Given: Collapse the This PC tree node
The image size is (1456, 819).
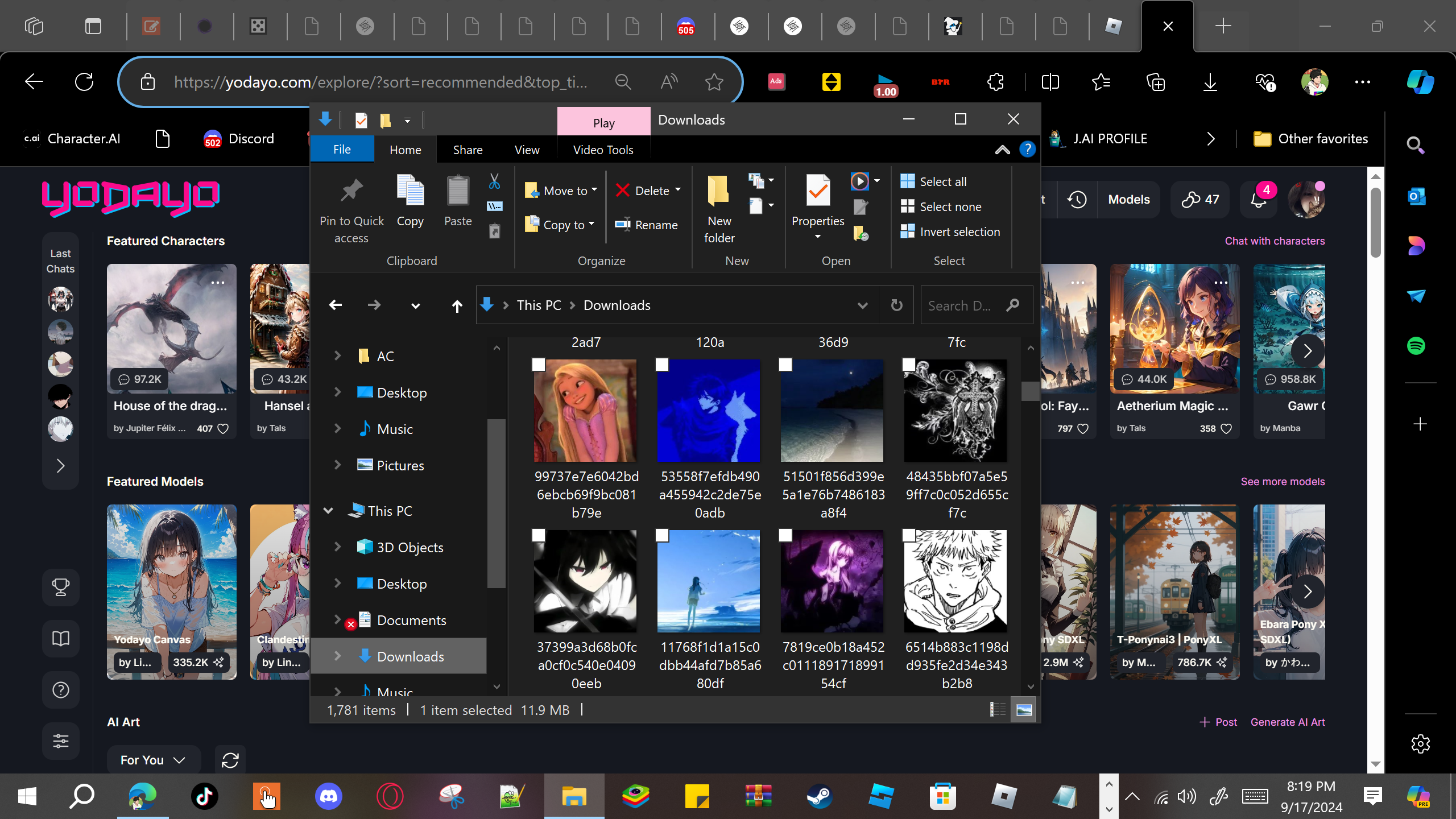Looking at the screenshot, I should tap(328, 511).
